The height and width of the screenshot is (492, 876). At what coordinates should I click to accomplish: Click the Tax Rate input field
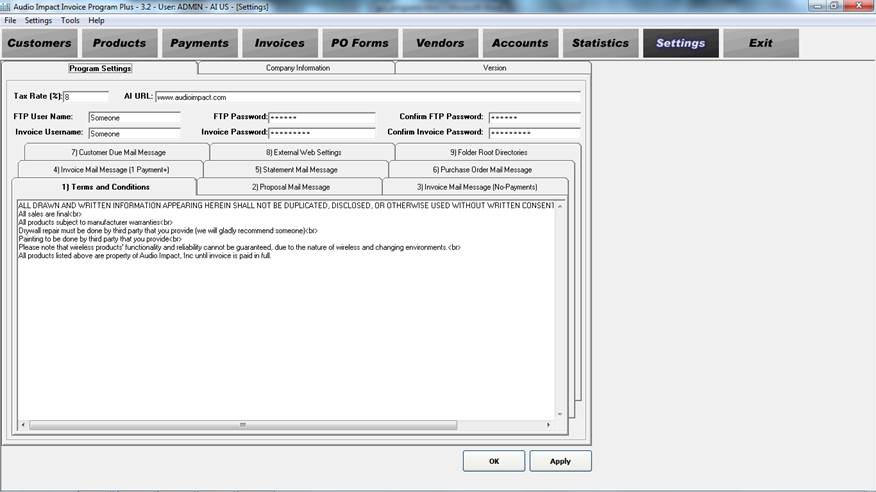pos(86,97)
